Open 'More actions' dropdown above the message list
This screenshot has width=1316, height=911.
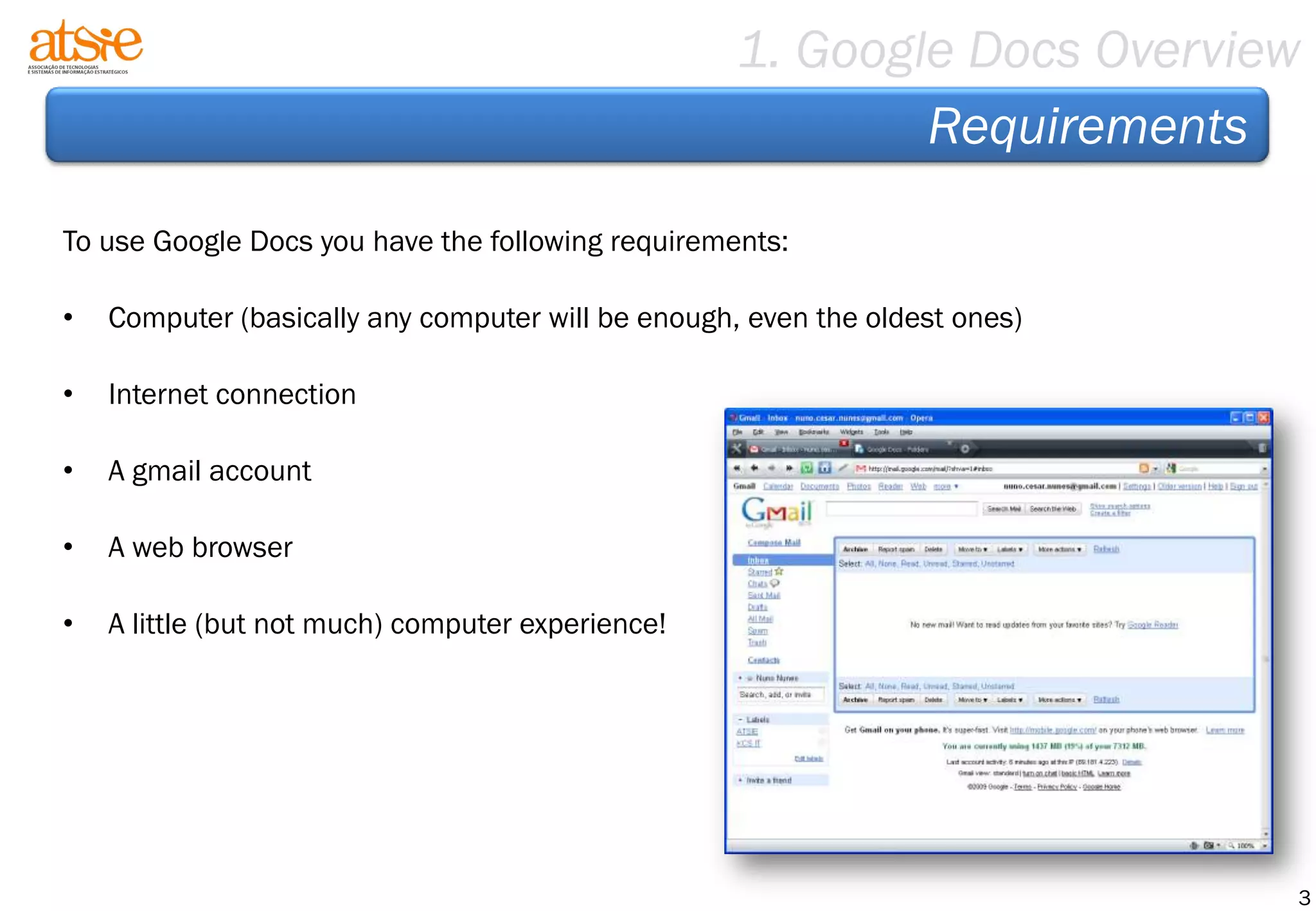tap(1060, 549)
